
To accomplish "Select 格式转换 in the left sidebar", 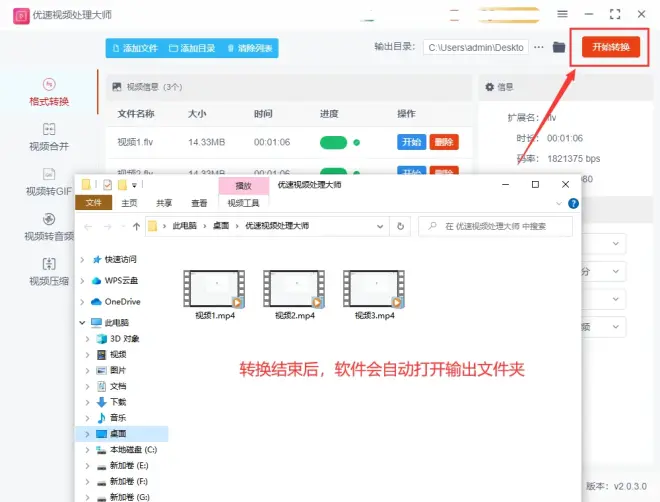I will [x=49, y=92].
